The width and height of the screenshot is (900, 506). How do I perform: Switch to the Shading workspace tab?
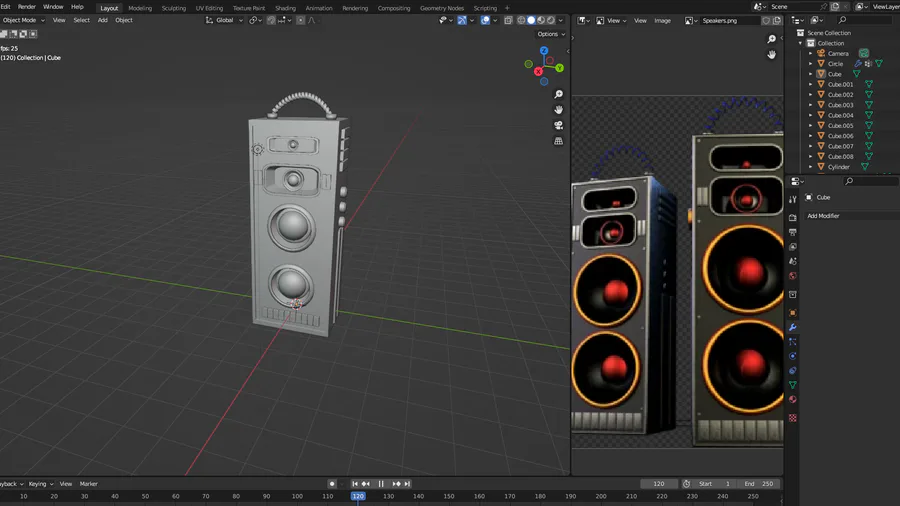point(285,8)
